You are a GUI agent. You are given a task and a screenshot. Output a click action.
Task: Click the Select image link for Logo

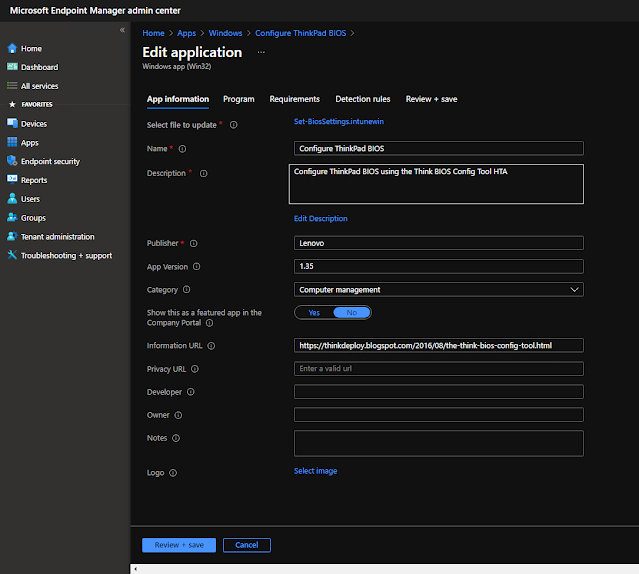315,471
